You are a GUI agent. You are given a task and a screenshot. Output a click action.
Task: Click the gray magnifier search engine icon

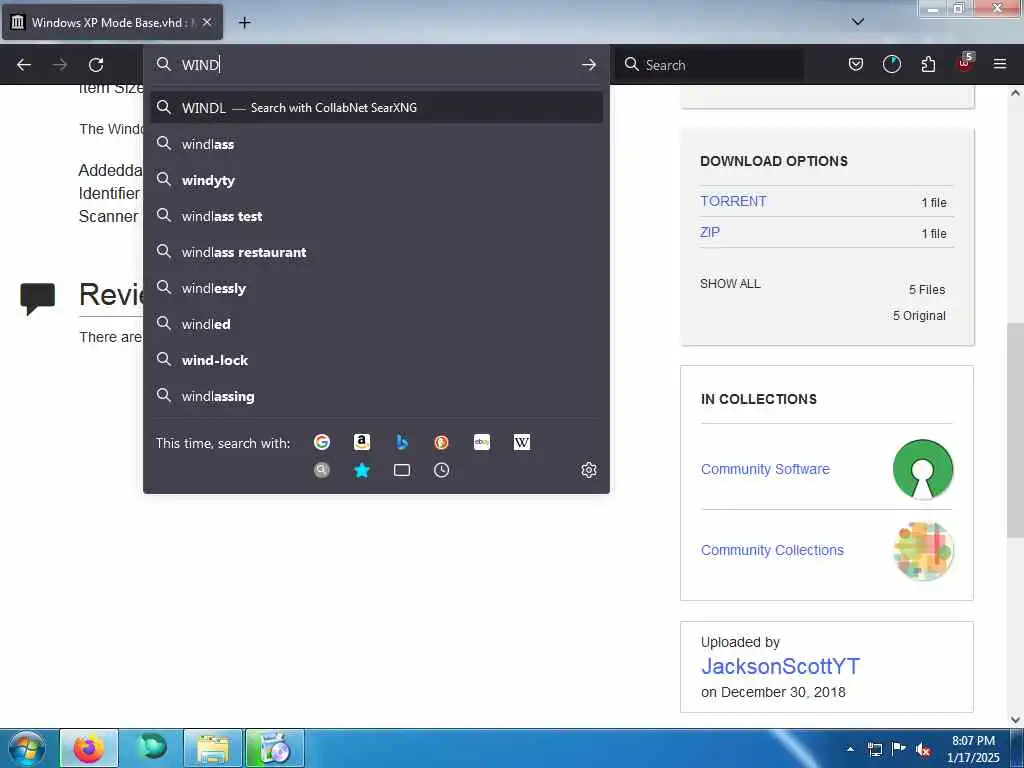click(x=322, y=470)
